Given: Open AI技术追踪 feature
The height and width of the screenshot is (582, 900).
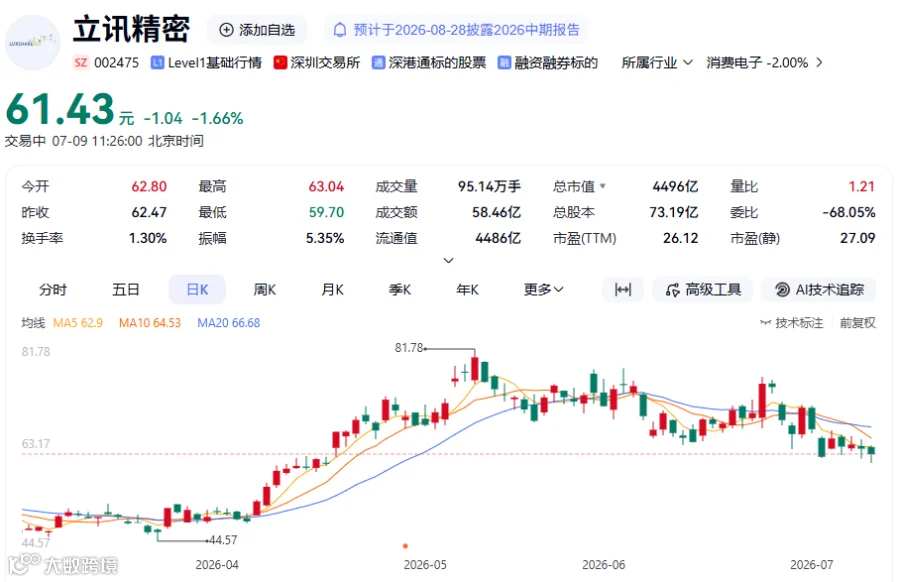Looking at the screenshot, I should coord(819,290).
